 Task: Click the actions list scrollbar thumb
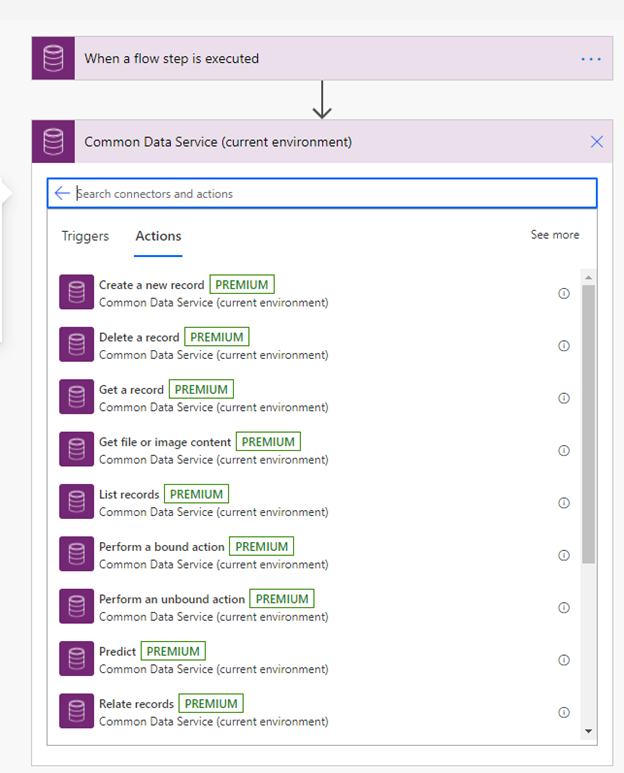point(588,424)
